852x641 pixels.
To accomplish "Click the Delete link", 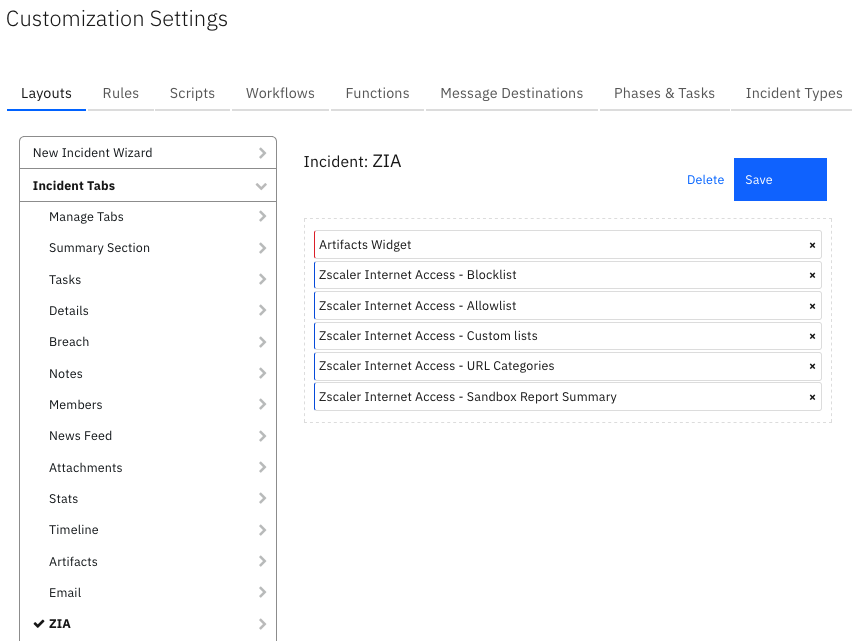I will pos(705,180).
